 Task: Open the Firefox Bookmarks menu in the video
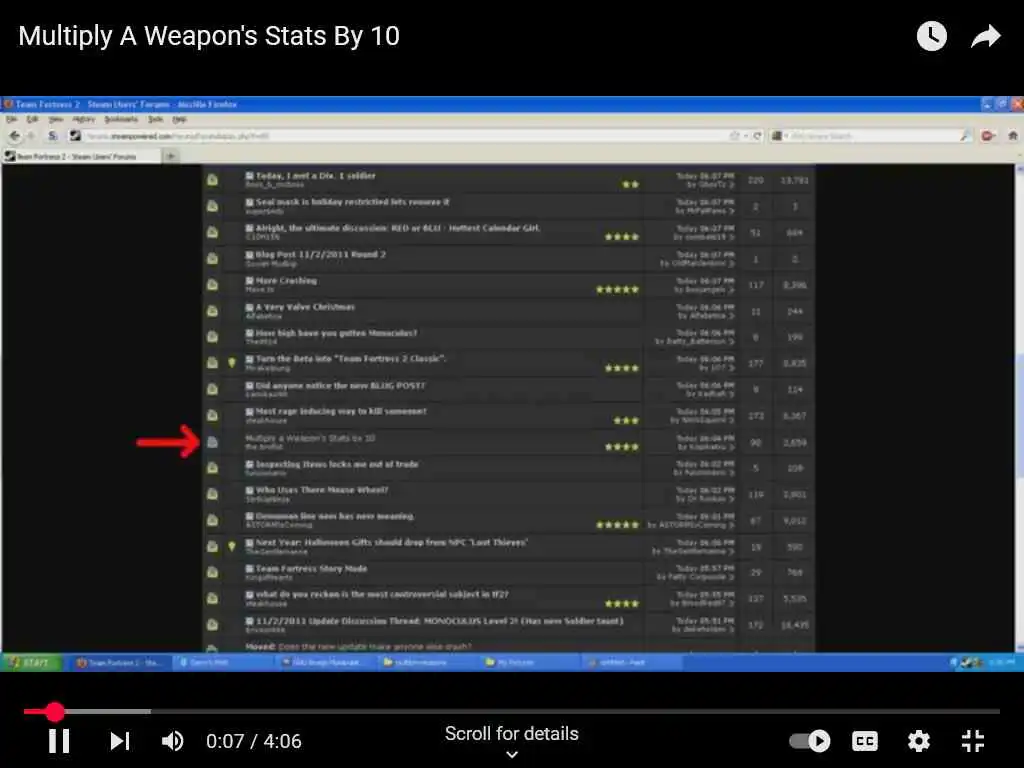point(121,120)
